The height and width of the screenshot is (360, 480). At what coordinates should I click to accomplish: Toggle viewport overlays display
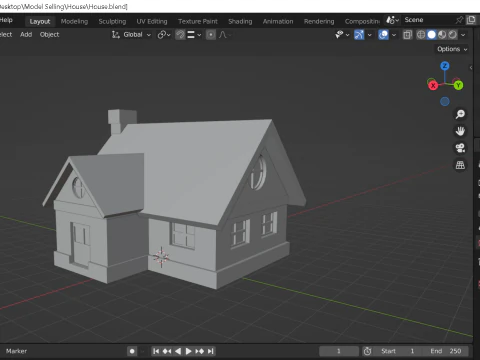coord(383,35)
